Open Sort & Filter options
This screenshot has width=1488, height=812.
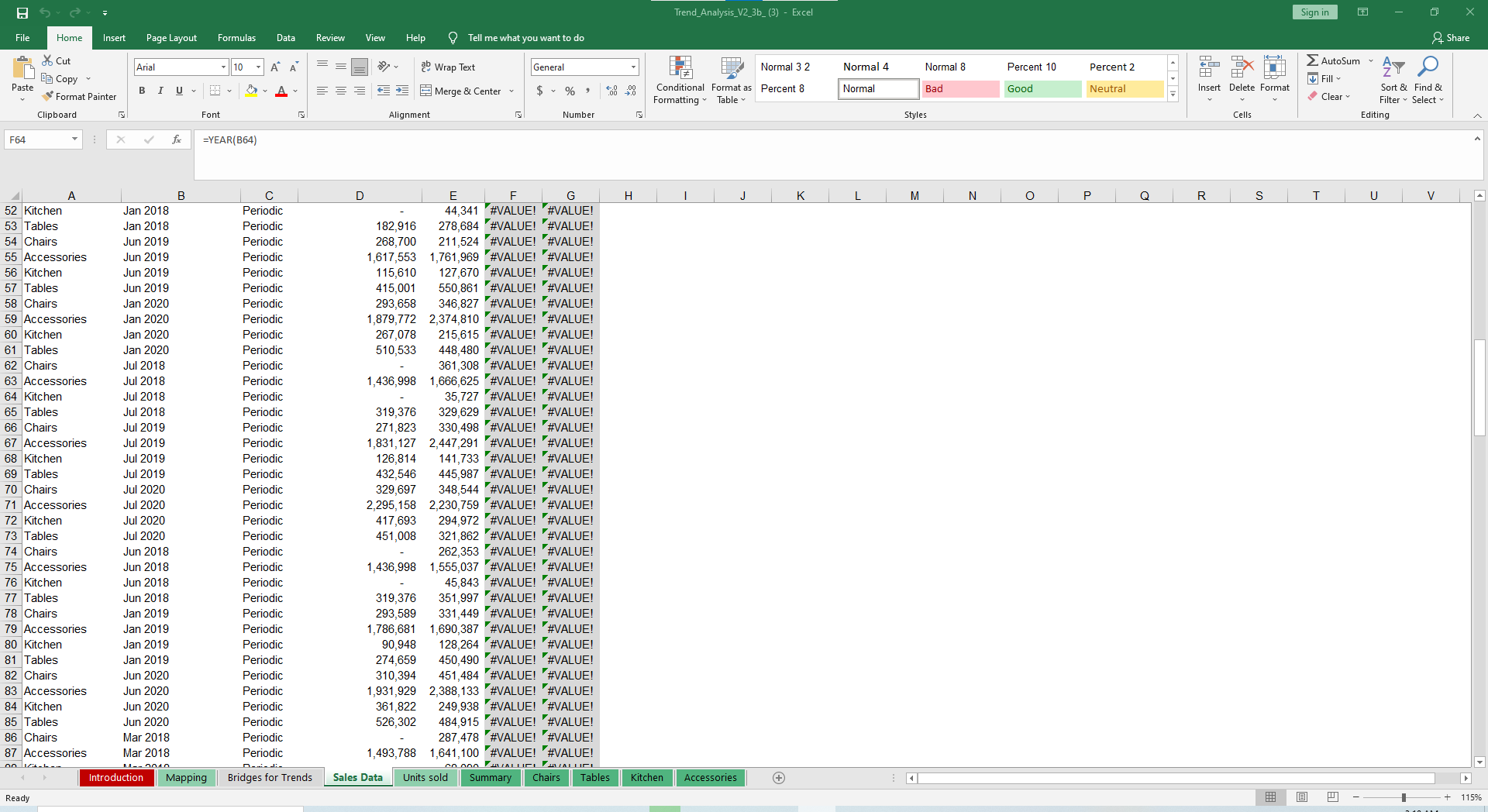pos(1393,80)
